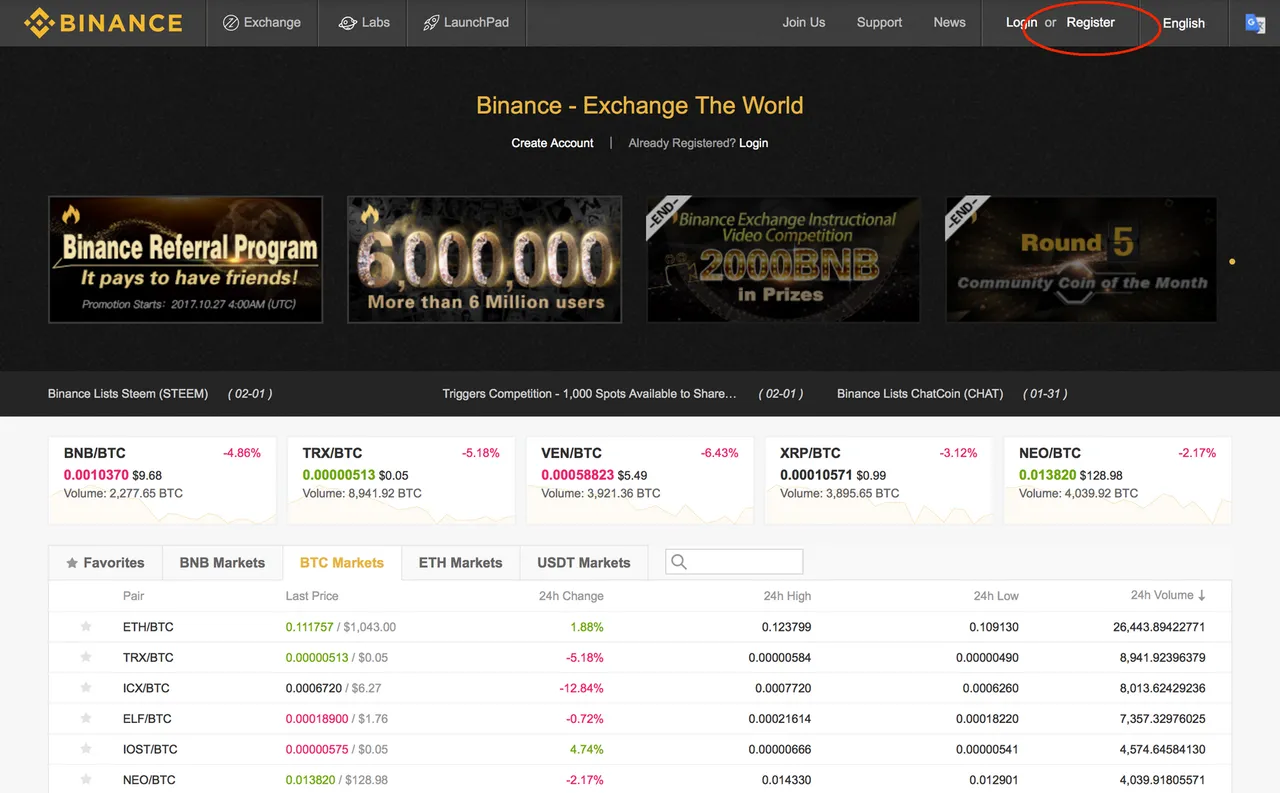Sort by the Pair column header
Image resolution: width=1280 pixels, height=793 pixels.
point(134,596)
